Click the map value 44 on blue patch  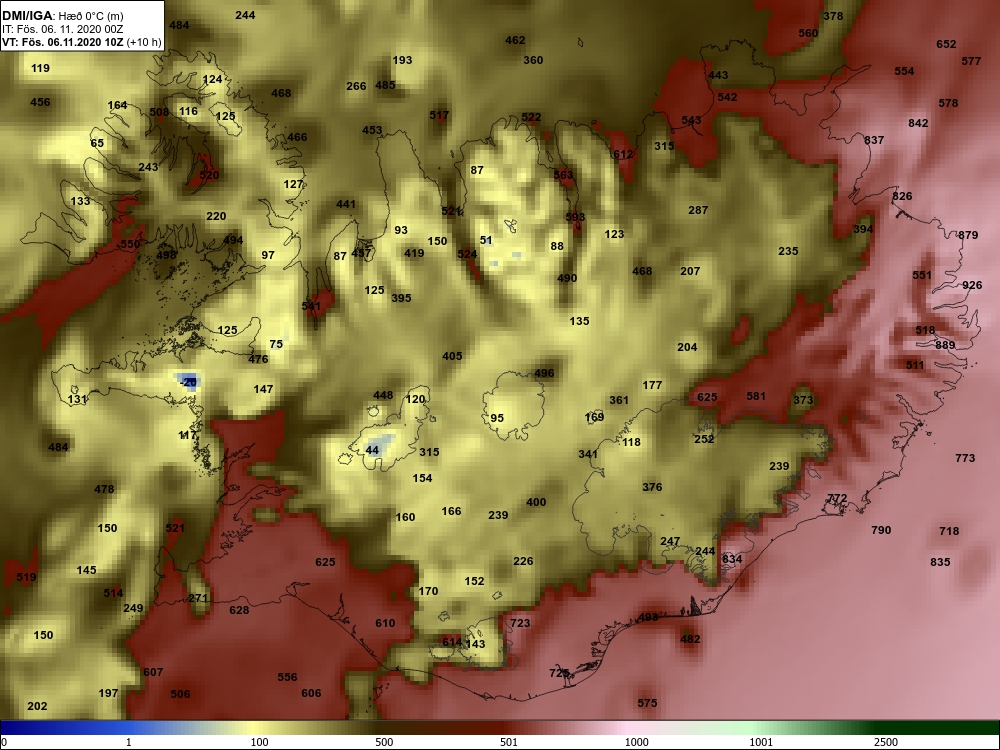[x=372, y=450]
